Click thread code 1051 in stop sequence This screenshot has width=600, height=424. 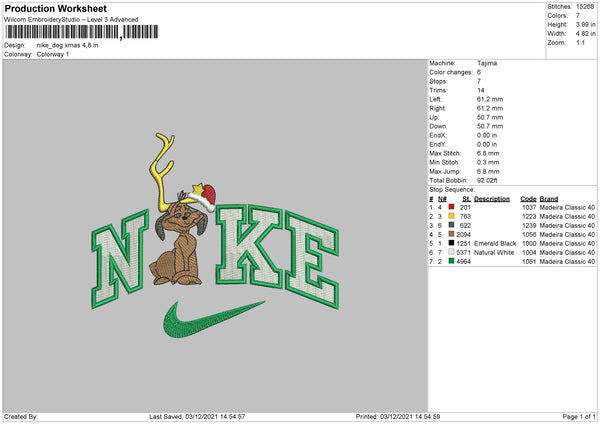click(x=529, y=261)
